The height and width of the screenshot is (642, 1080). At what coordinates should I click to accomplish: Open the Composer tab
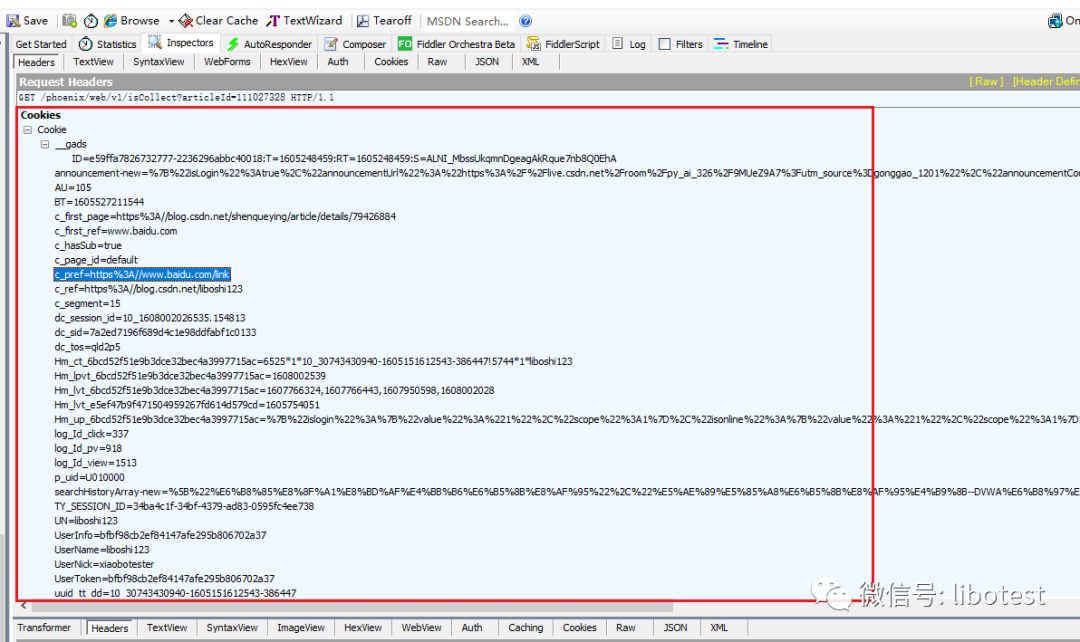pyautogui.click(x=355, y=44)
